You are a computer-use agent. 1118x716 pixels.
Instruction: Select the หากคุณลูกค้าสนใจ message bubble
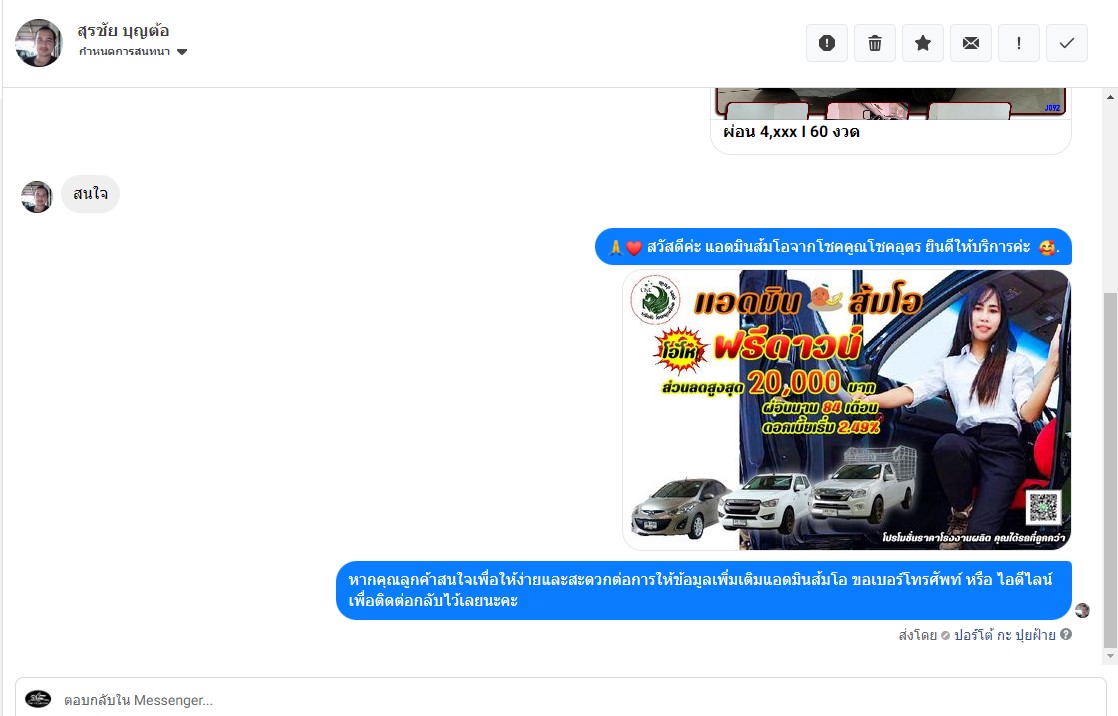(x=704, y=590)
